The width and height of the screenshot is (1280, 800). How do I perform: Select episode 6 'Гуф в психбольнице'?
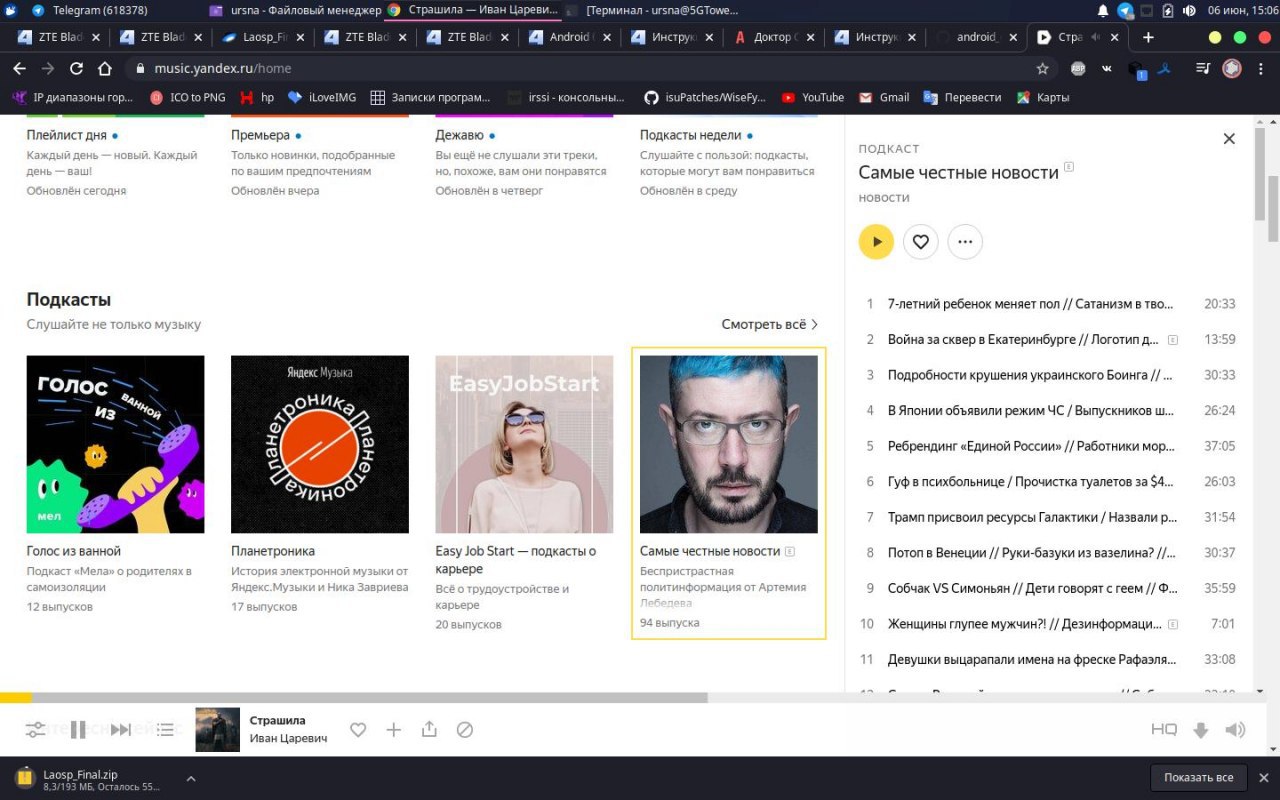(1049, 481)
